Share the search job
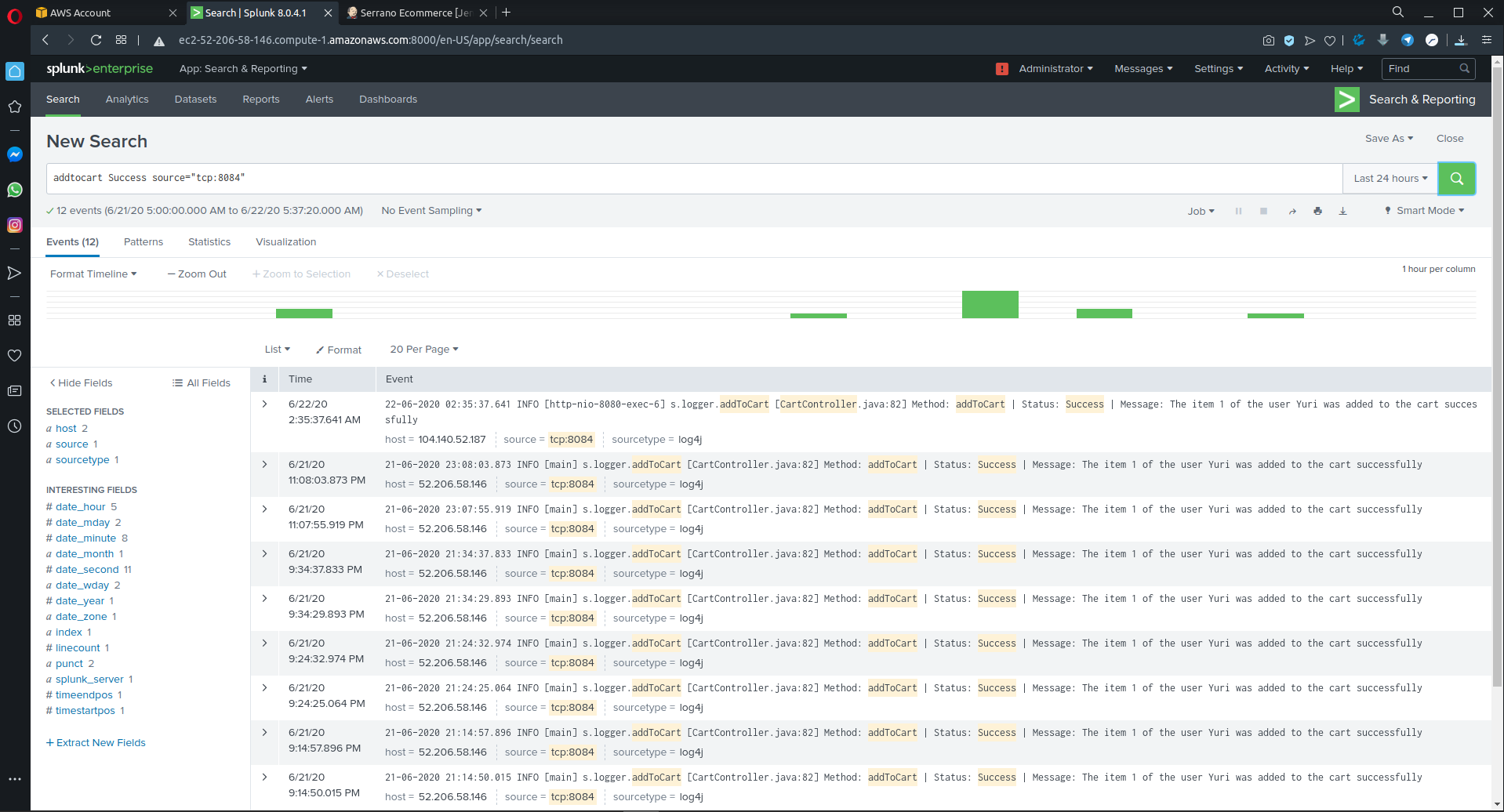1504x812 pixels. click(1292, 211)
